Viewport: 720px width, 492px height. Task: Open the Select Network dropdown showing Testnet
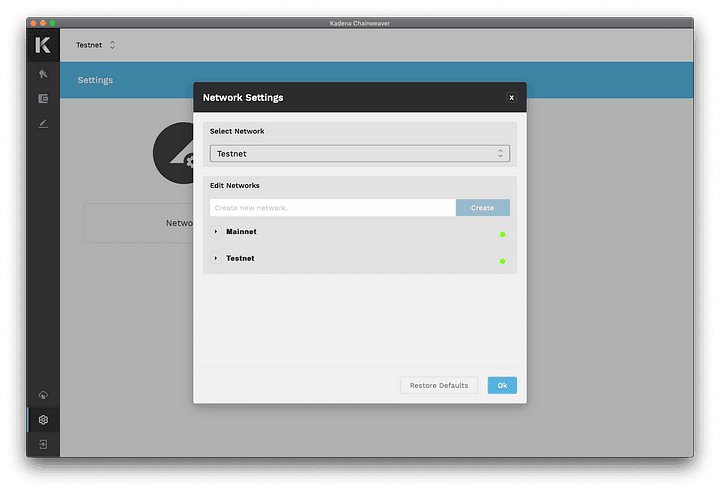pyautogui.click(x=360, y=153)
